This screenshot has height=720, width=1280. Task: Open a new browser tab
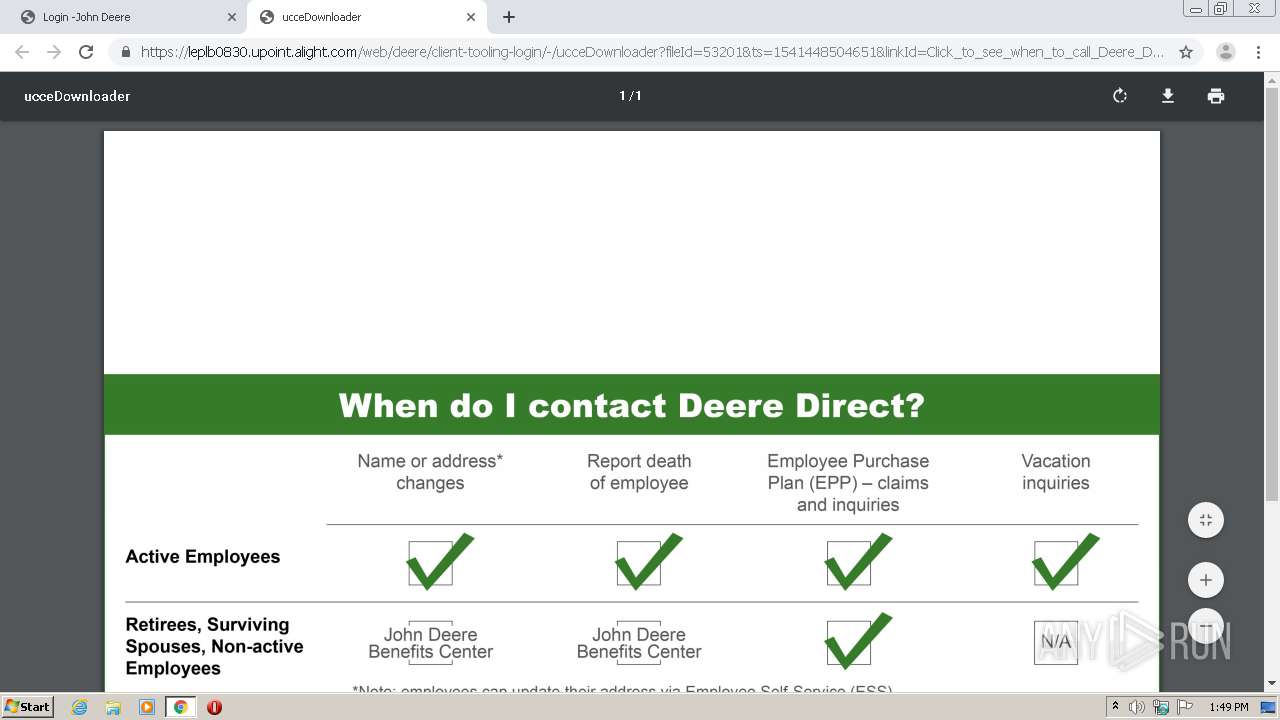tap(509, 17)
